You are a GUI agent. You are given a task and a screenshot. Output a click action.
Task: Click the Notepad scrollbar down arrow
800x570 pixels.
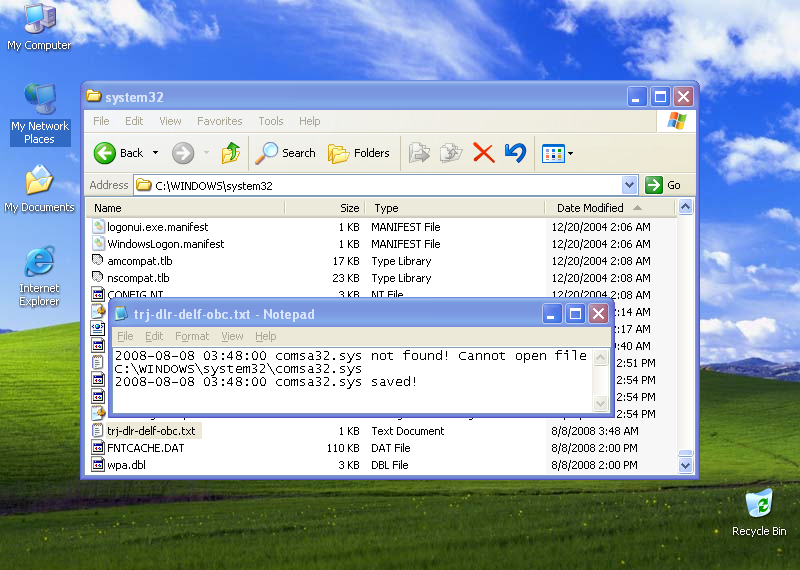point(601,404)
